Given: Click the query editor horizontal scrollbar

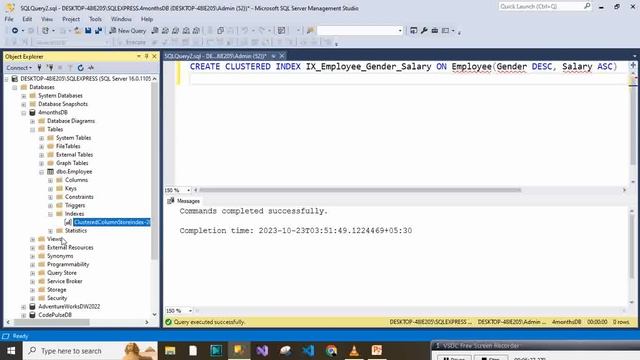Looking at the screenshot, I should click(x=360, y=190).
